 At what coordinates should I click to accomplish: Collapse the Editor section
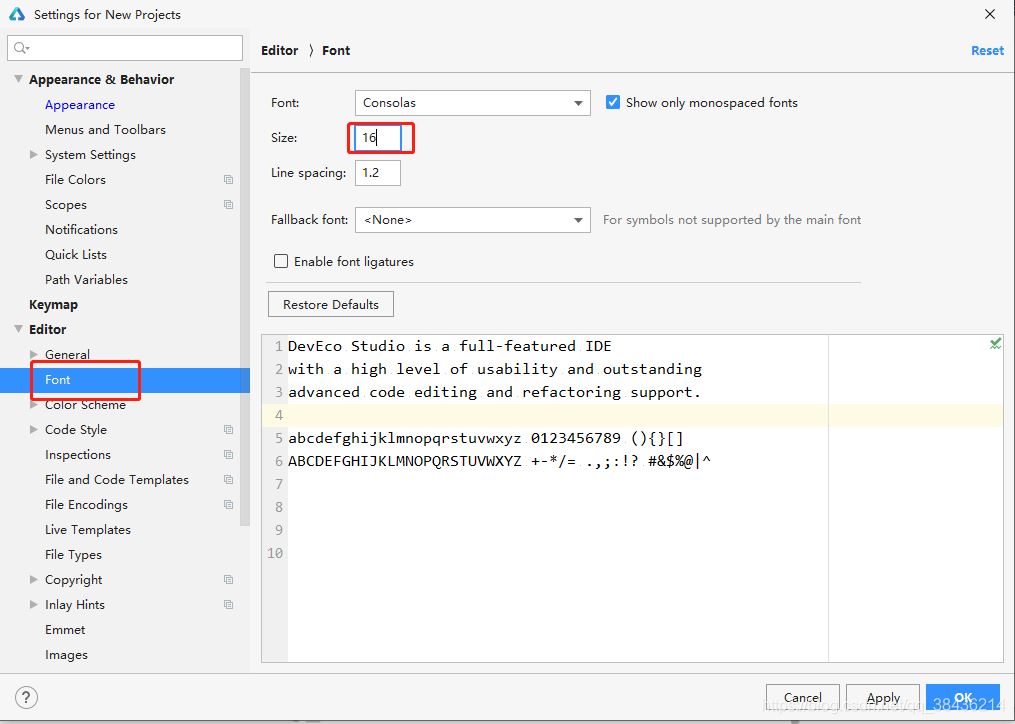[x=18, y=329]
